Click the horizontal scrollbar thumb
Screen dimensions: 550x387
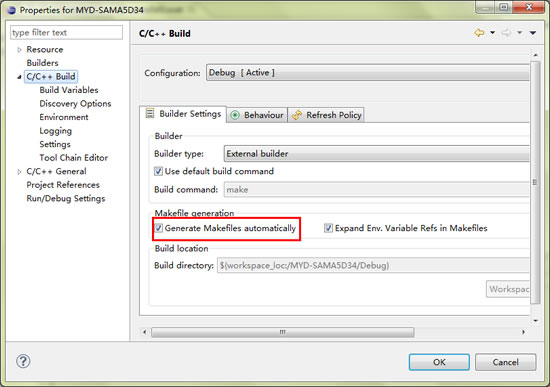282,332
